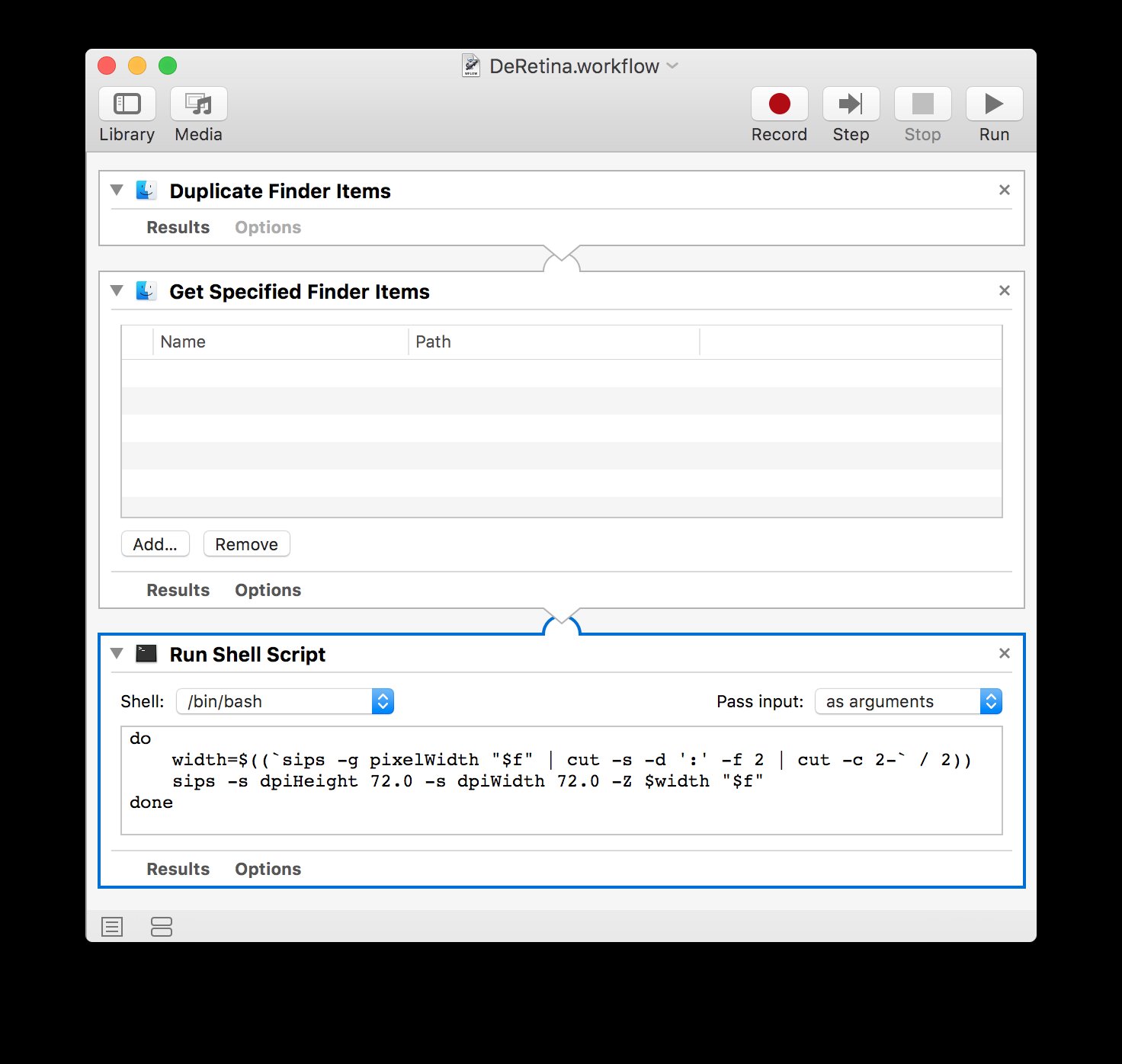Remove the Duplicate Finder Items action
The width and height of the screenshot is (1122, 1064).
click(1005, 190)
